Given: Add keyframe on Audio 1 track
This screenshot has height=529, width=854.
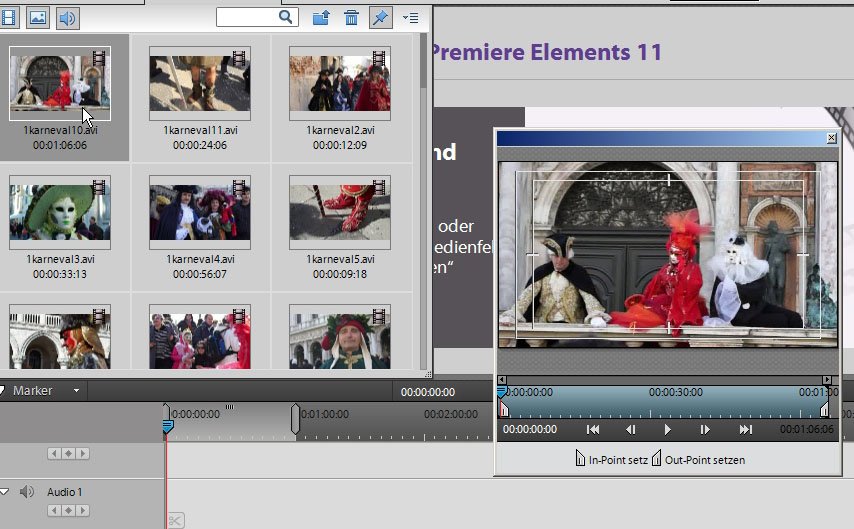Looking at the screenshot, I should (68, 510).
